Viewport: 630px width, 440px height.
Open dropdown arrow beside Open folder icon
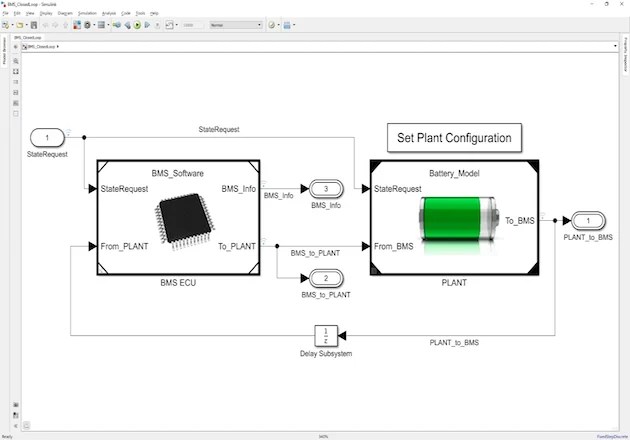click(27, 25)
